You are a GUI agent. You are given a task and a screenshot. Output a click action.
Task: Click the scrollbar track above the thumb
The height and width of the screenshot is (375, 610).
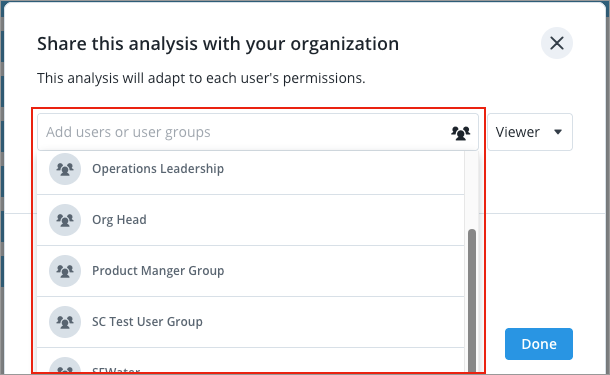472,190
